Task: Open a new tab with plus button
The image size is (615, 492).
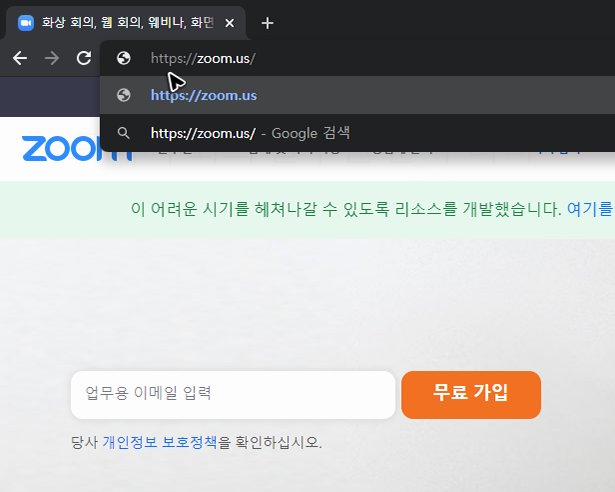Action: click(x=267, y=23)
